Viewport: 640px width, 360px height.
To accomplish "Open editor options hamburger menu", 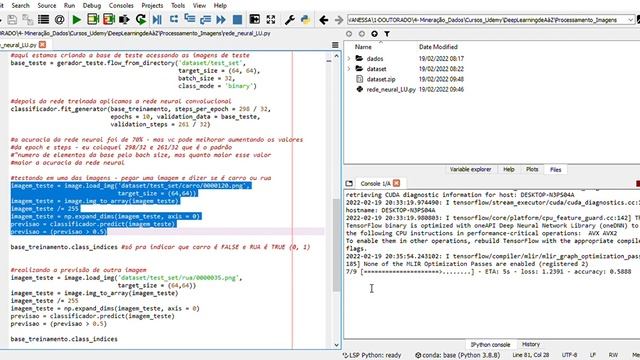I will click(335, 45).
